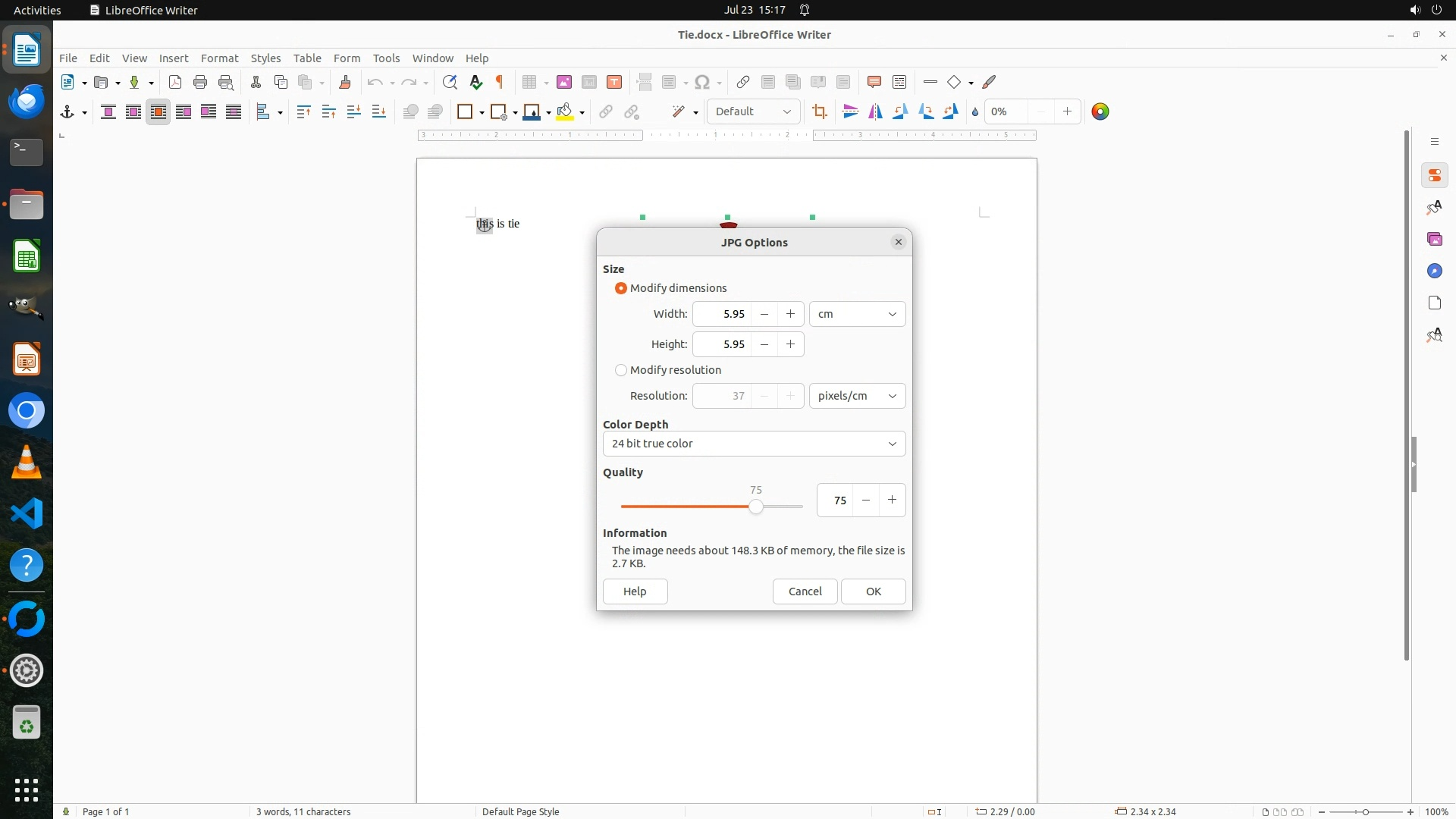
Task: Open the pixels/cm resolution unit dropdown
Action: click(x=857, y=396)
